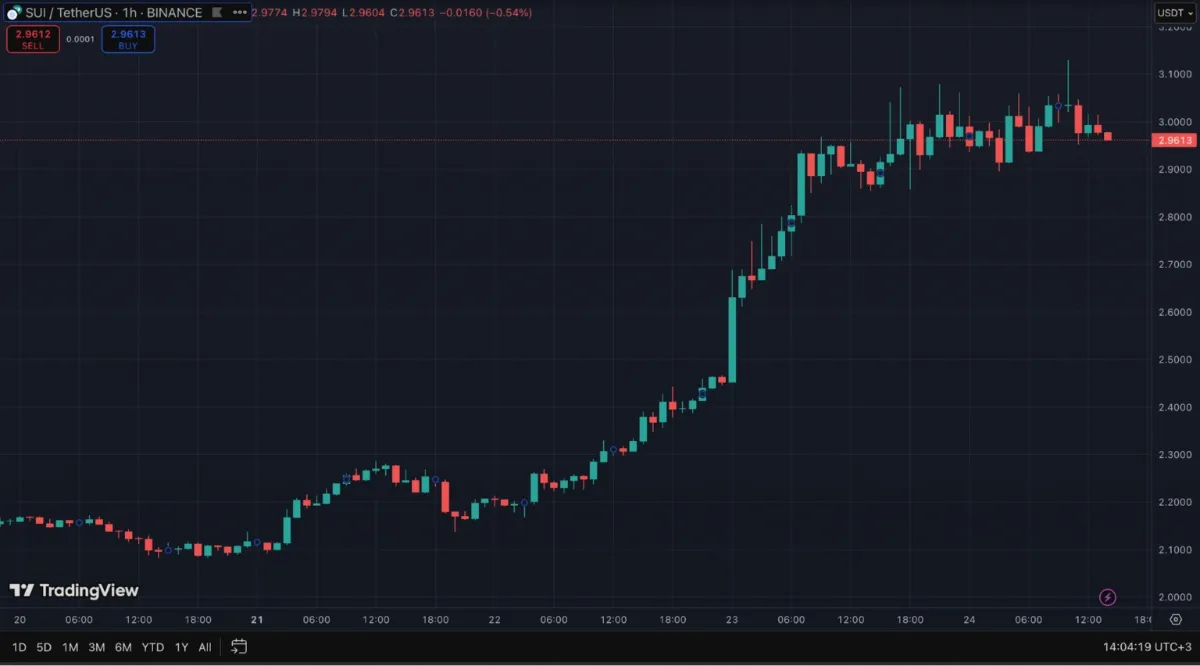Expand the USDT currency dropdown
This screenshot has height=666, width=1200.
tap(1174, 13)
